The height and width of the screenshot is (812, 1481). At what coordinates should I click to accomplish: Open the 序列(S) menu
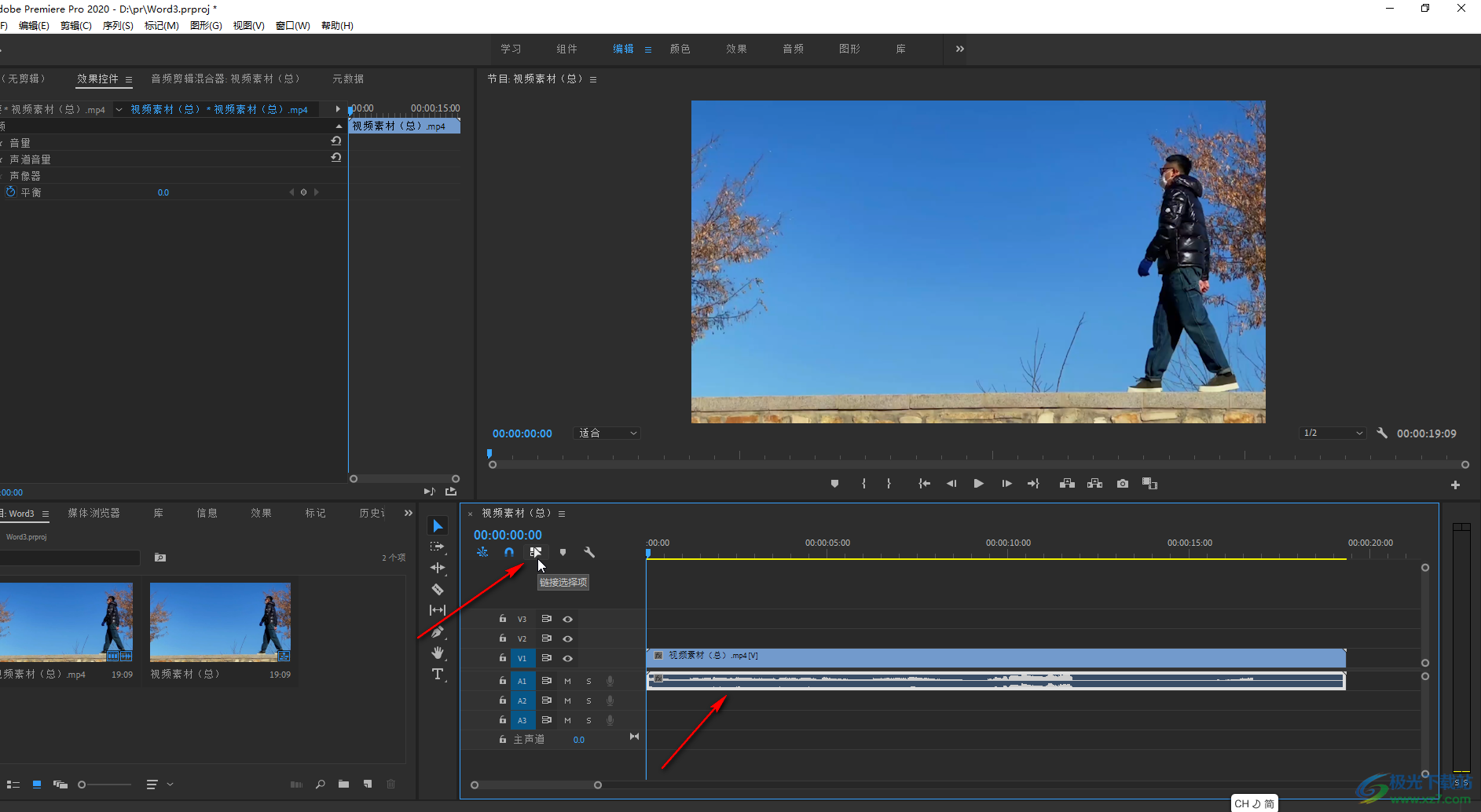pyautogui.click(x=118, y=26)
